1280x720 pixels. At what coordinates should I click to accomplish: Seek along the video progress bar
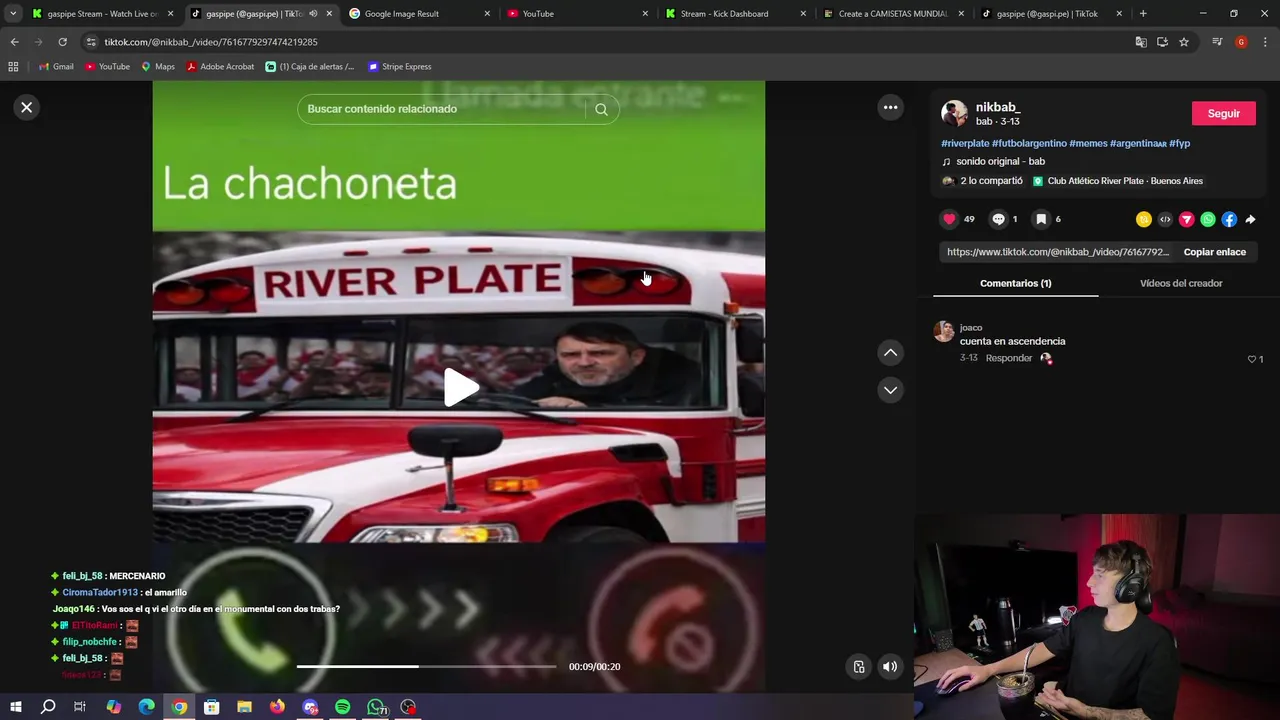[x=426, y=666]
